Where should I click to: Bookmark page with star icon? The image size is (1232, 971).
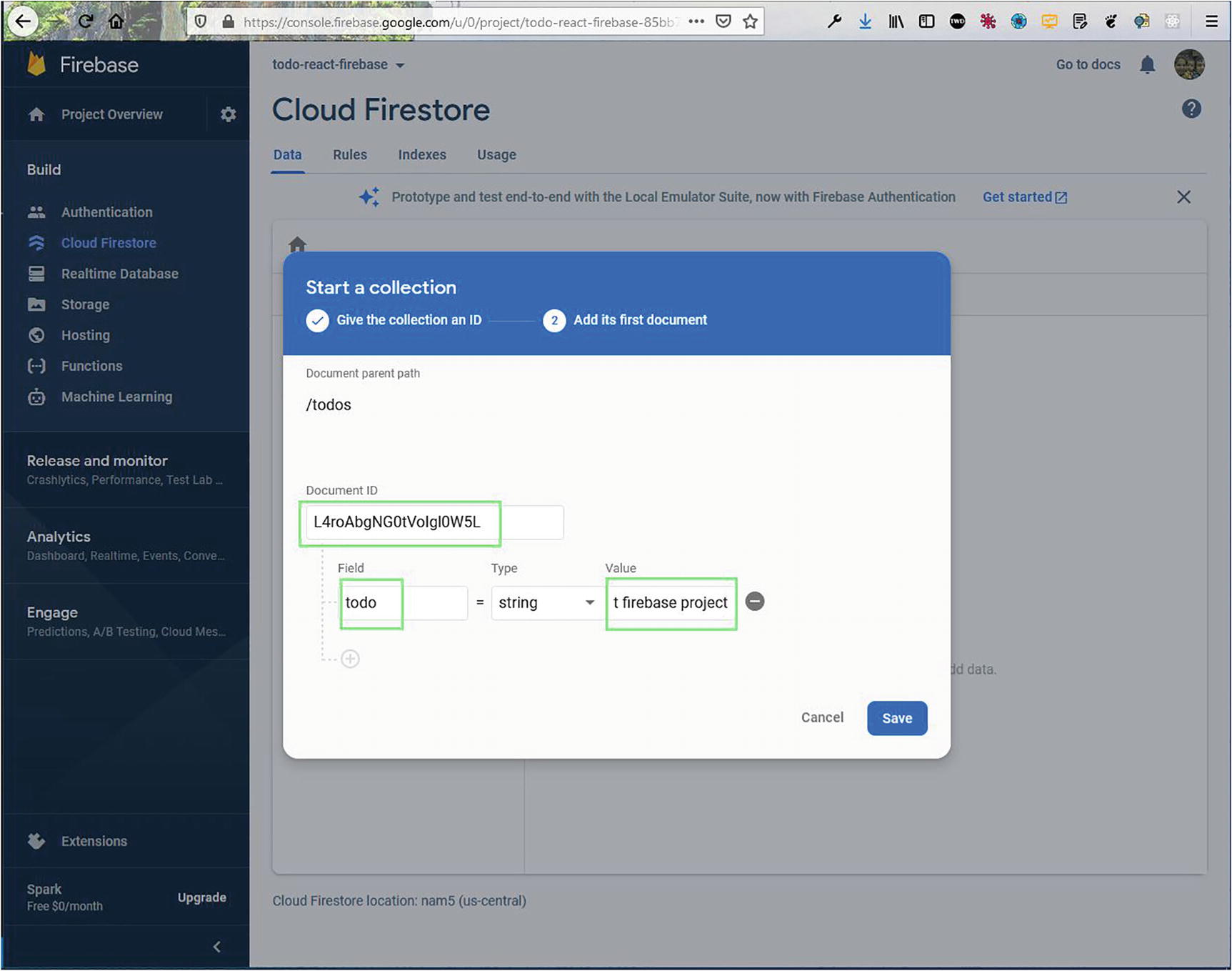tap(750, 21)
